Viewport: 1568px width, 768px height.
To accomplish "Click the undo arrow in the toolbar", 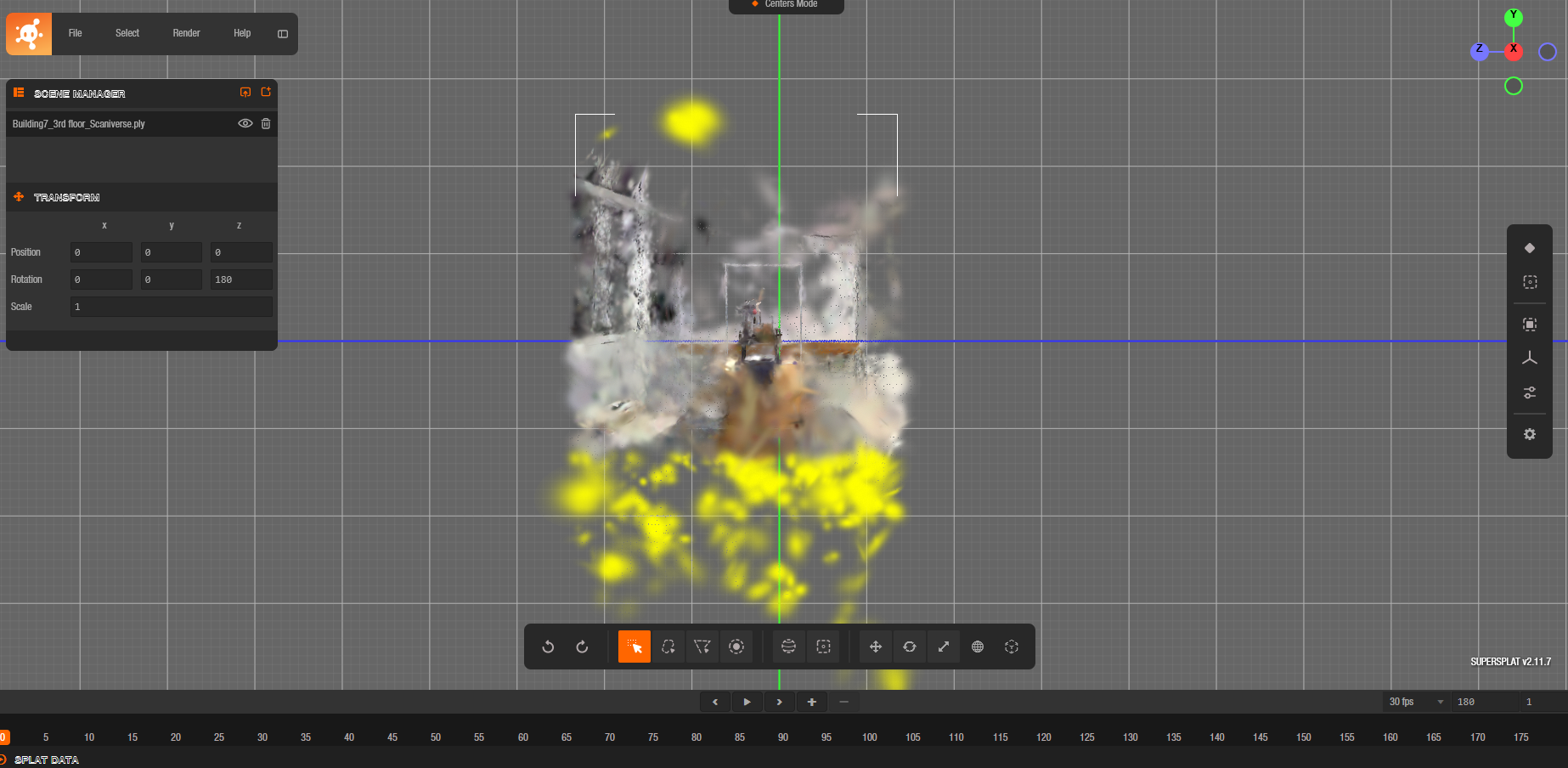I will click(x=548, y=647).
